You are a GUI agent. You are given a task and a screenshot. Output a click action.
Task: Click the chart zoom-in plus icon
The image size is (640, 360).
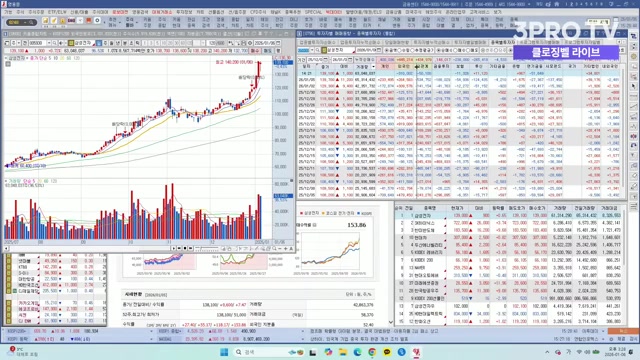(x=285, y=248)
